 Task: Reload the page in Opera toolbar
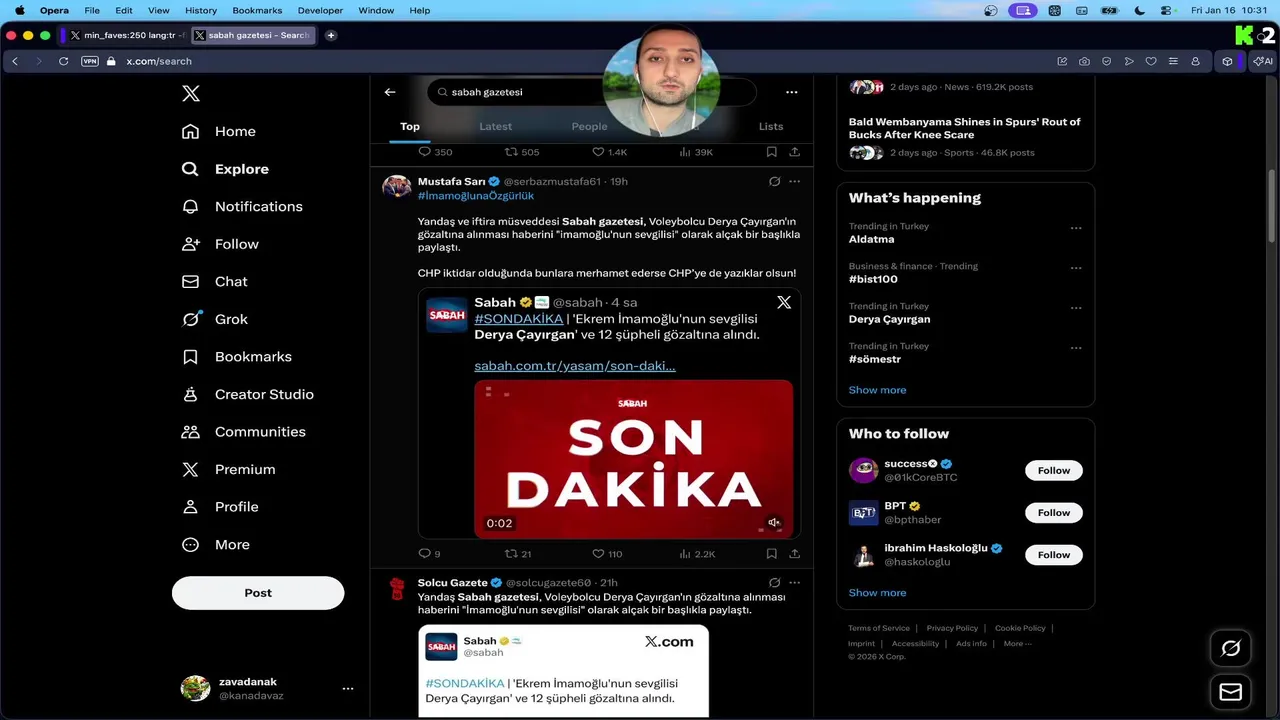click(63, 61)
